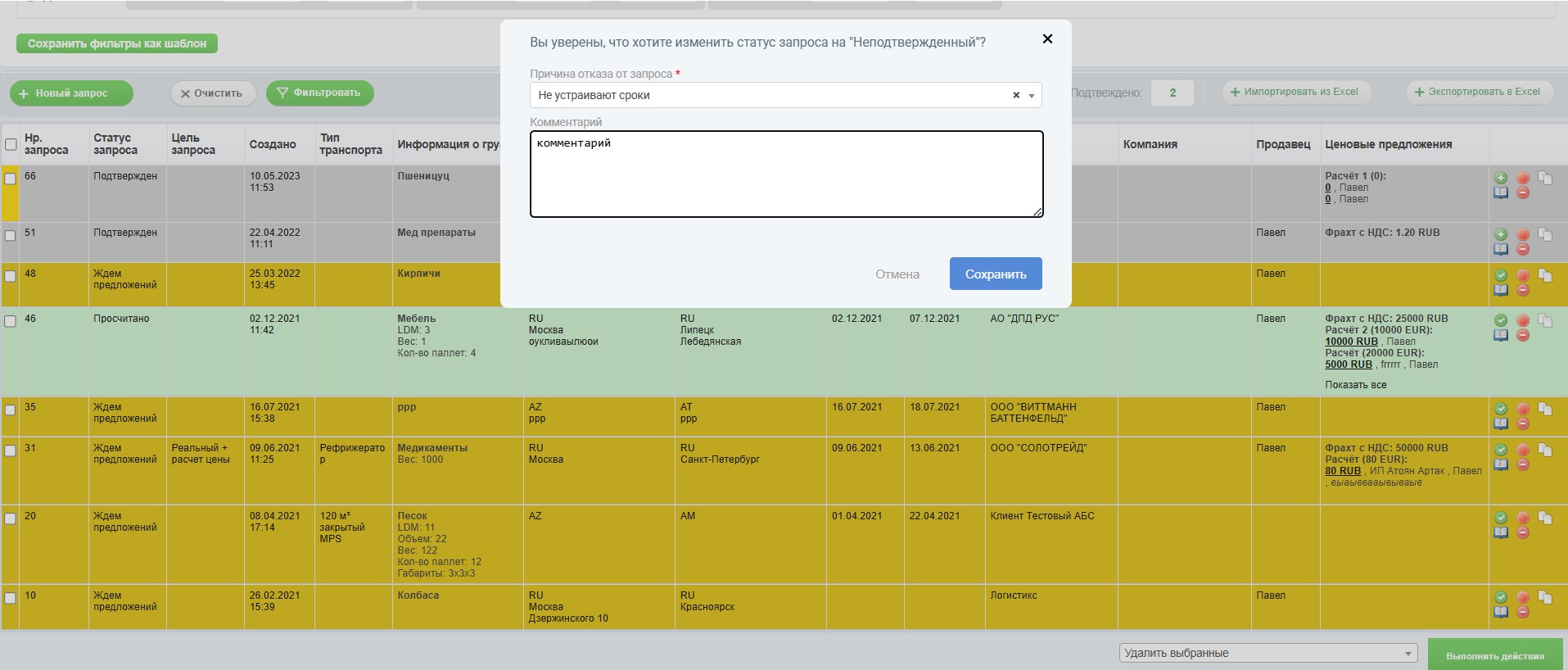
Task: Open the refusal reason dropdown arrow
Action: coord(1032,96)
